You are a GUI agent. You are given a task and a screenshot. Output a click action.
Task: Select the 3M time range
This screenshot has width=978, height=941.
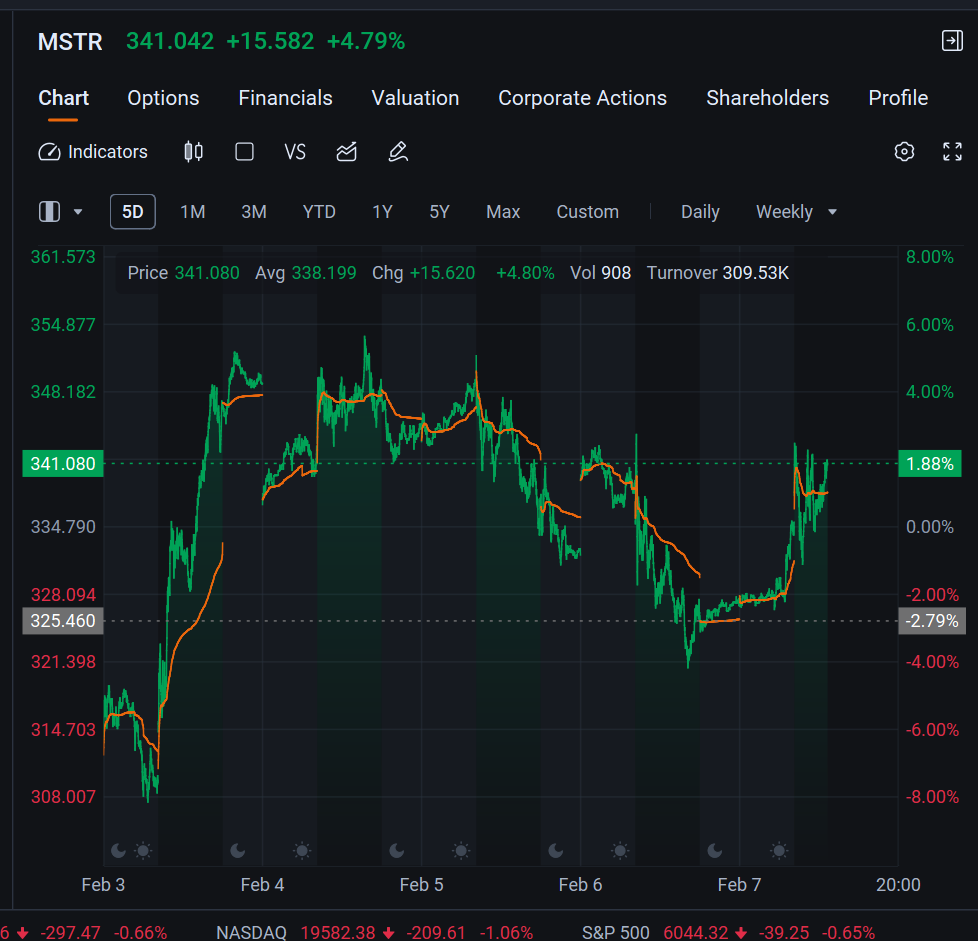tap(254, 212)
